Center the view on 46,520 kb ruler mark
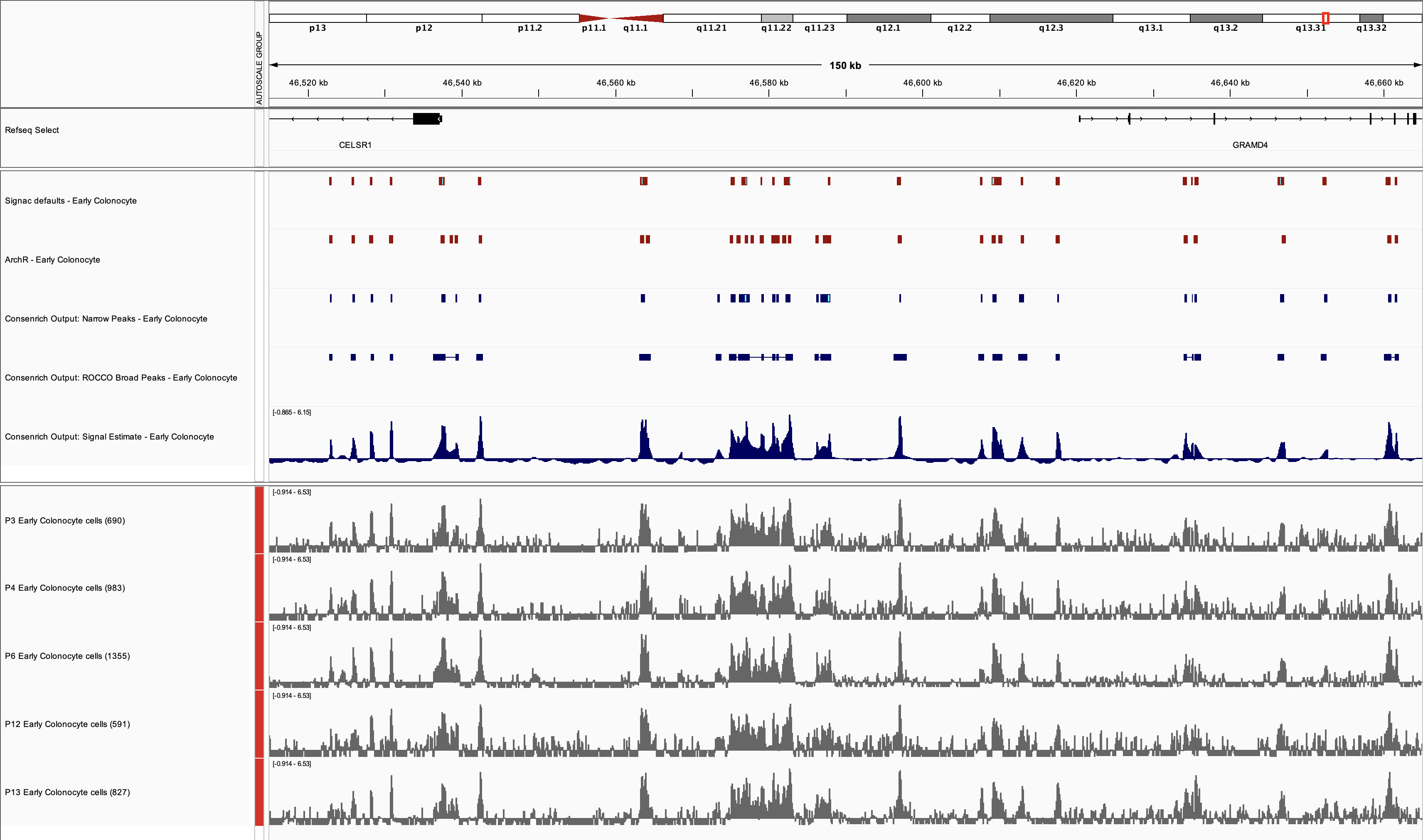Screen dimensions: 1423x840 [x=308, y=83]
